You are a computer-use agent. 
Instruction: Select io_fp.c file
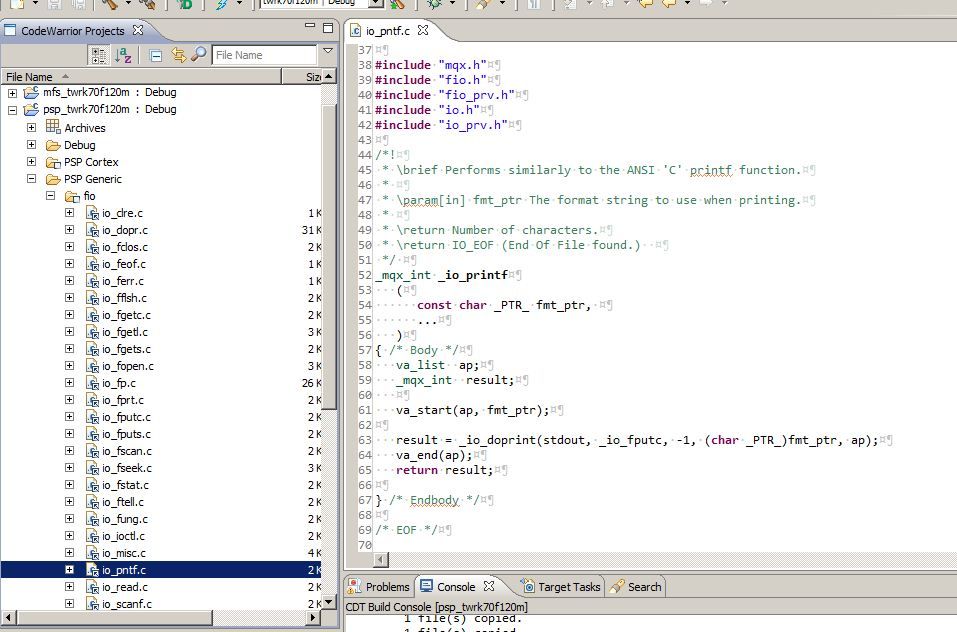[119, 383]
